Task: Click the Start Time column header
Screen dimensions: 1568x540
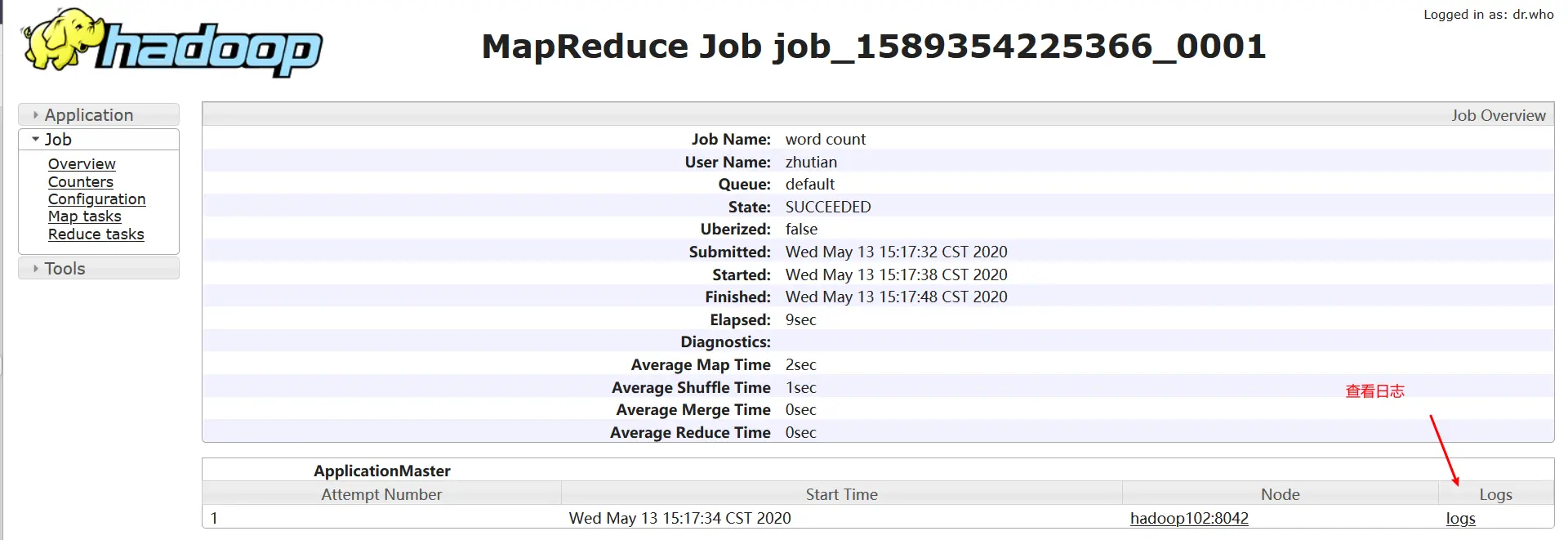Action: (x=842, y=493)
